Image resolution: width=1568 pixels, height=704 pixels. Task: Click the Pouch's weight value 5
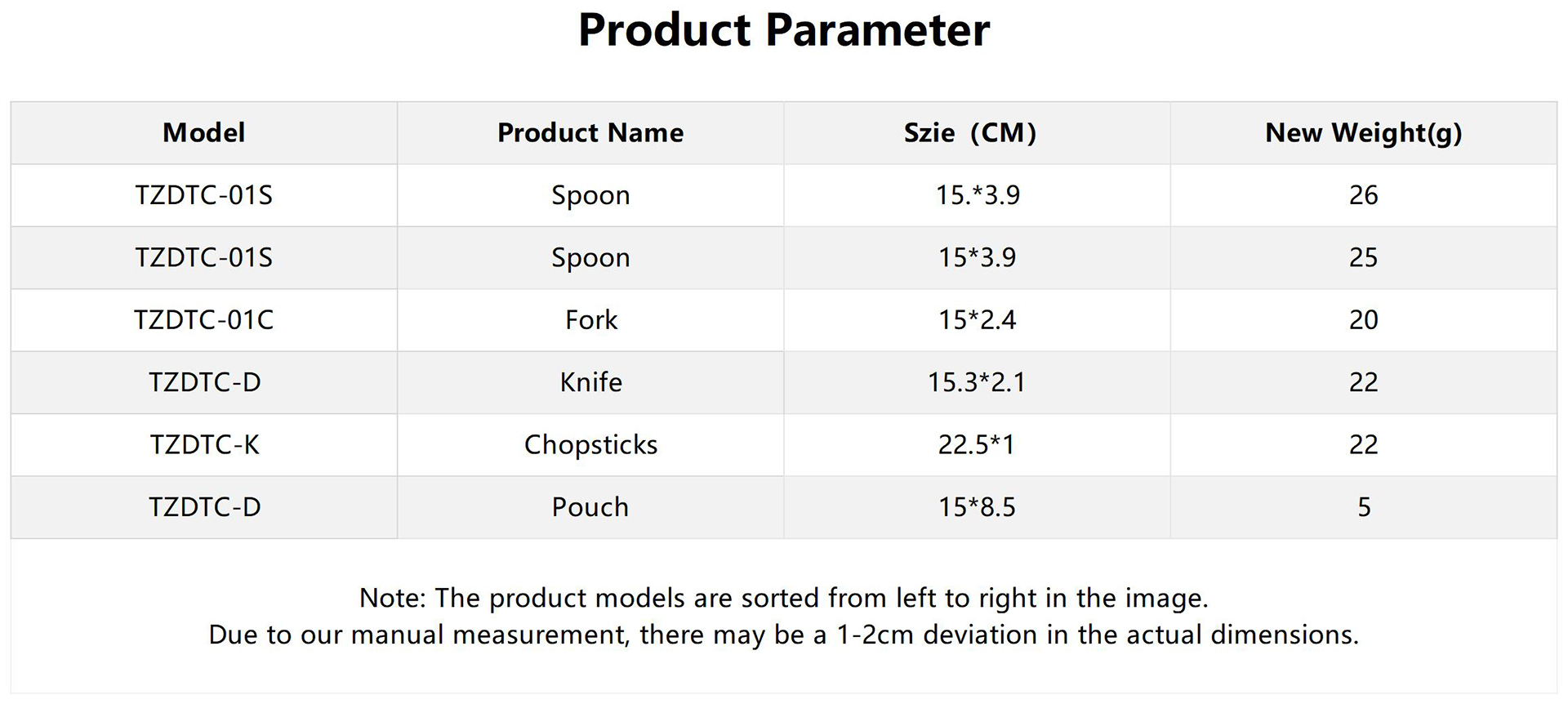(x=1363, y=507)
